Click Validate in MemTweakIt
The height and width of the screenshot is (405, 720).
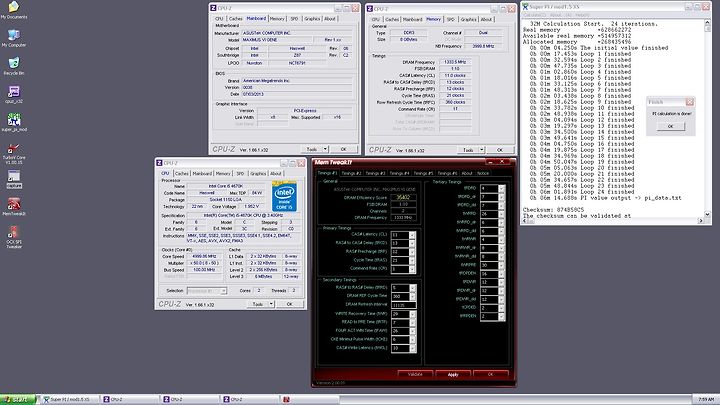[415, 375]
